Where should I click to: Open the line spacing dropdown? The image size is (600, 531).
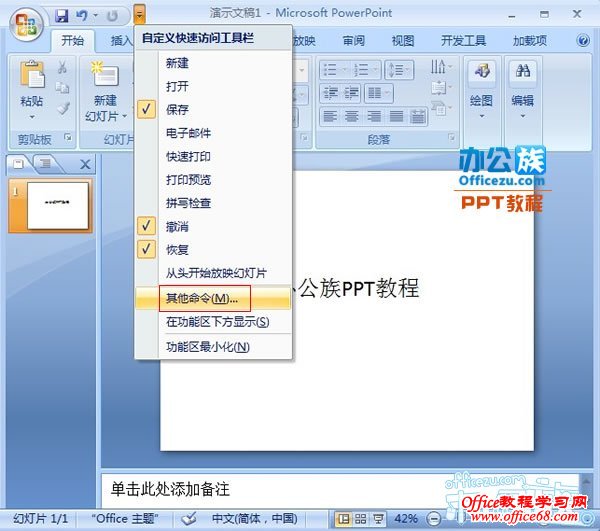(399, 70)
